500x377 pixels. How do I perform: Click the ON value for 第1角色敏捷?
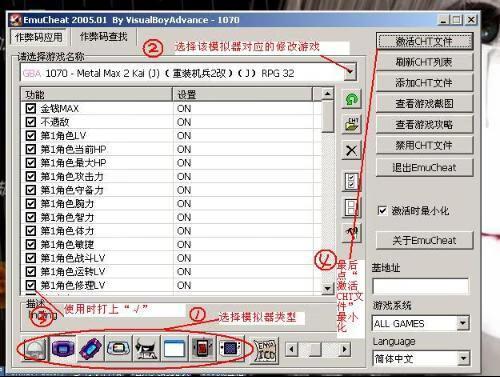click(x=184, y=244)
